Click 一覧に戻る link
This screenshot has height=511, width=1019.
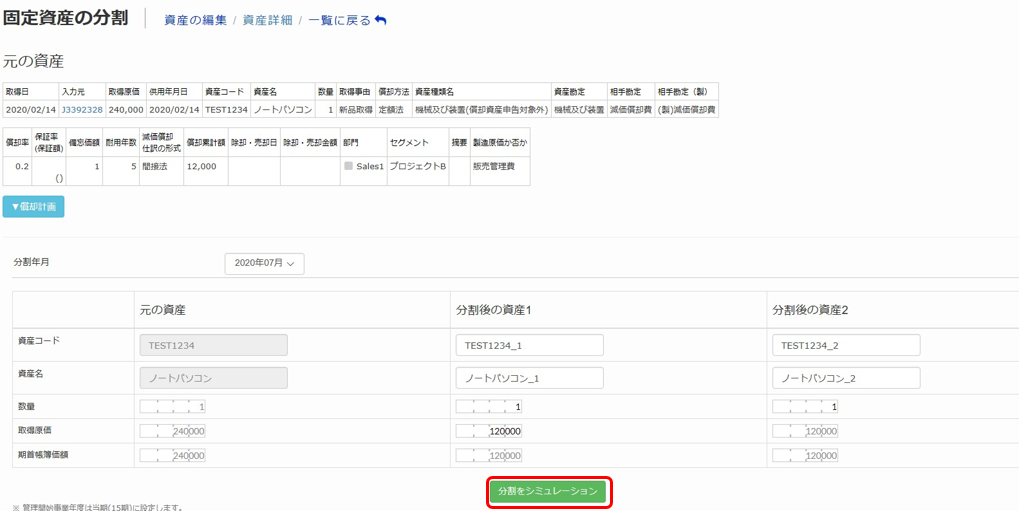click(339, 20)
